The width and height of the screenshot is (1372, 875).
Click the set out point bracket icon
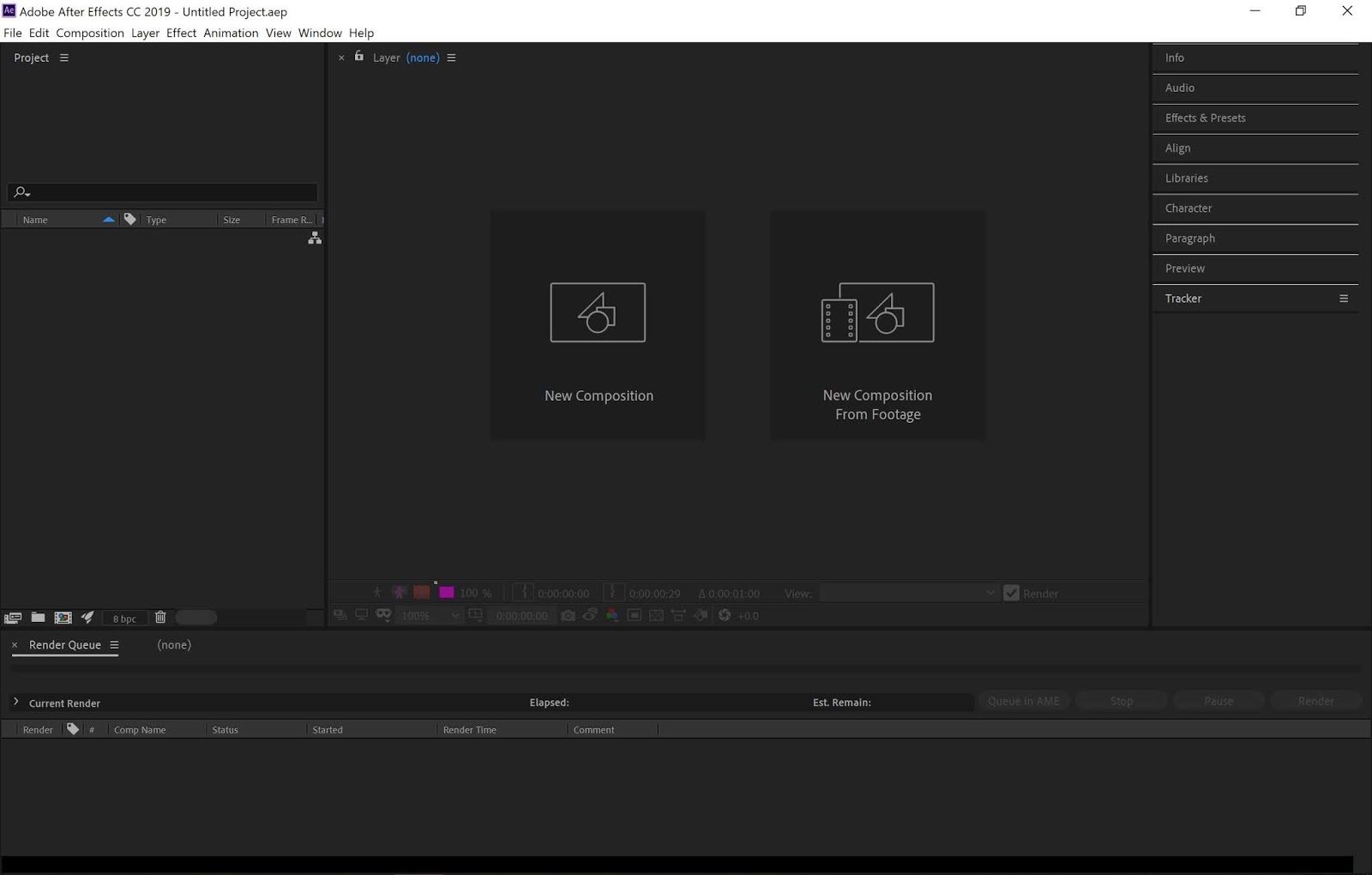click(612, 593)
